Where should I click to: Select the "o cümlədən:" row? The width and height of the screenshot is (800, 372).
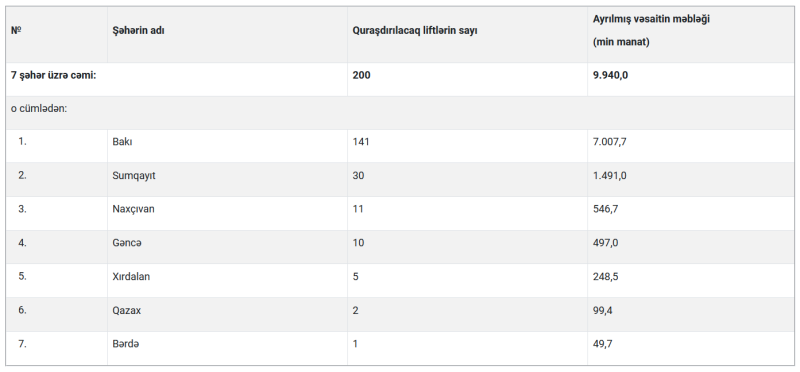pyautogui.click(x=400, y=113)
